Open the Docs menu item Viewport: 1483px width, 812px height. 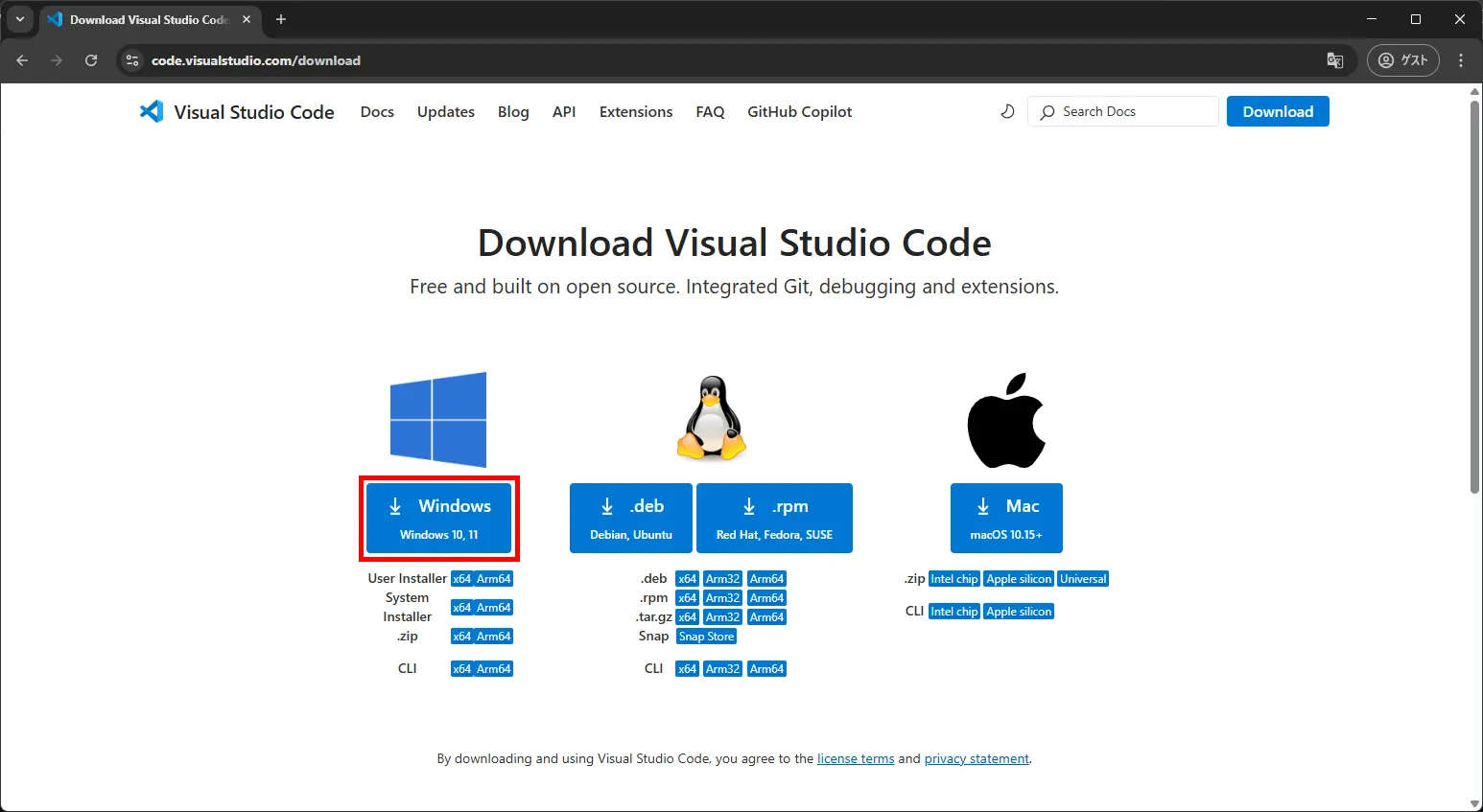[x=377, y=112]
